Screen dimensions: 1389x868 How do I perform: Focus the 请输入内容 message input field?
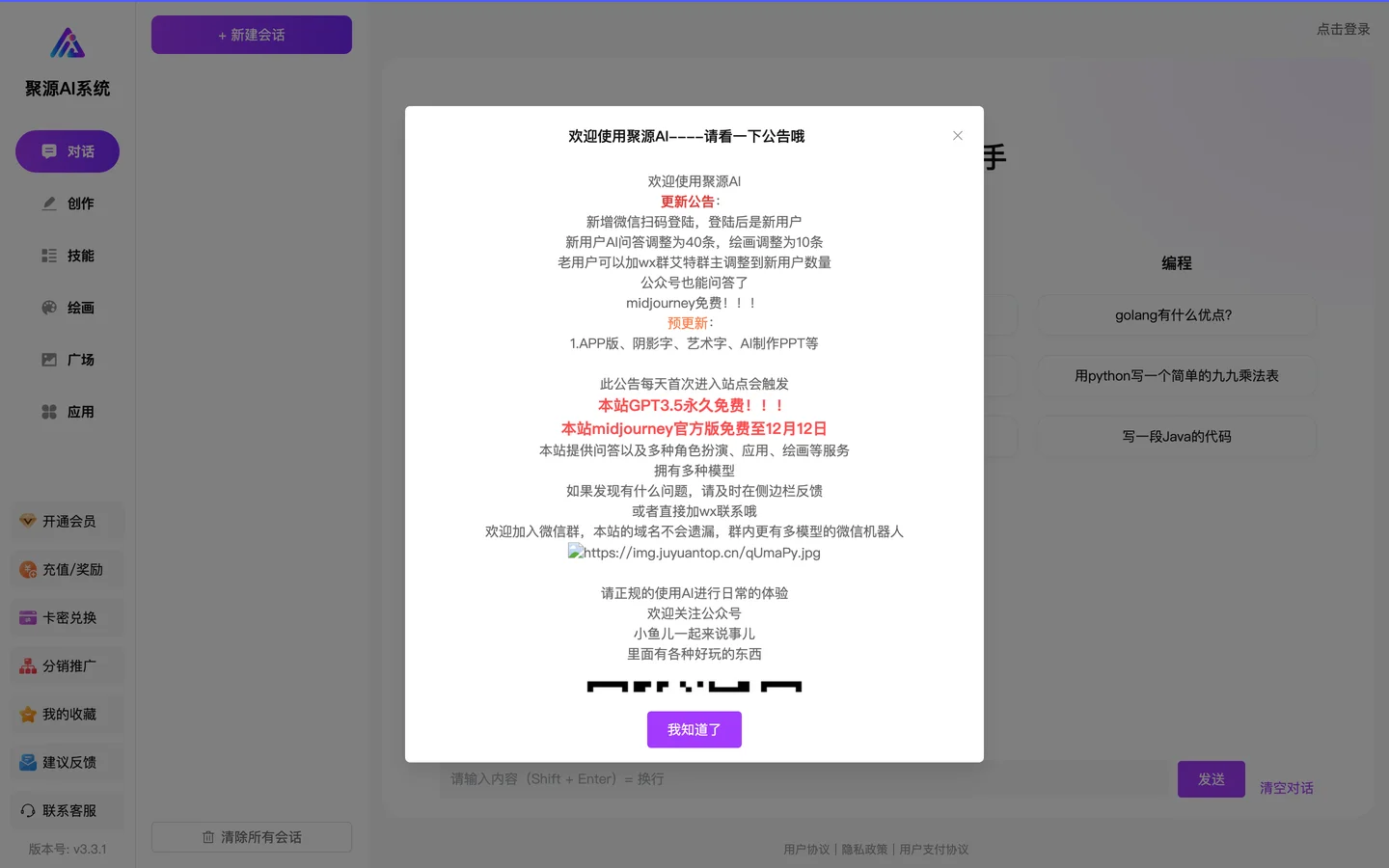pyautogui.click(x=804, y=779)
